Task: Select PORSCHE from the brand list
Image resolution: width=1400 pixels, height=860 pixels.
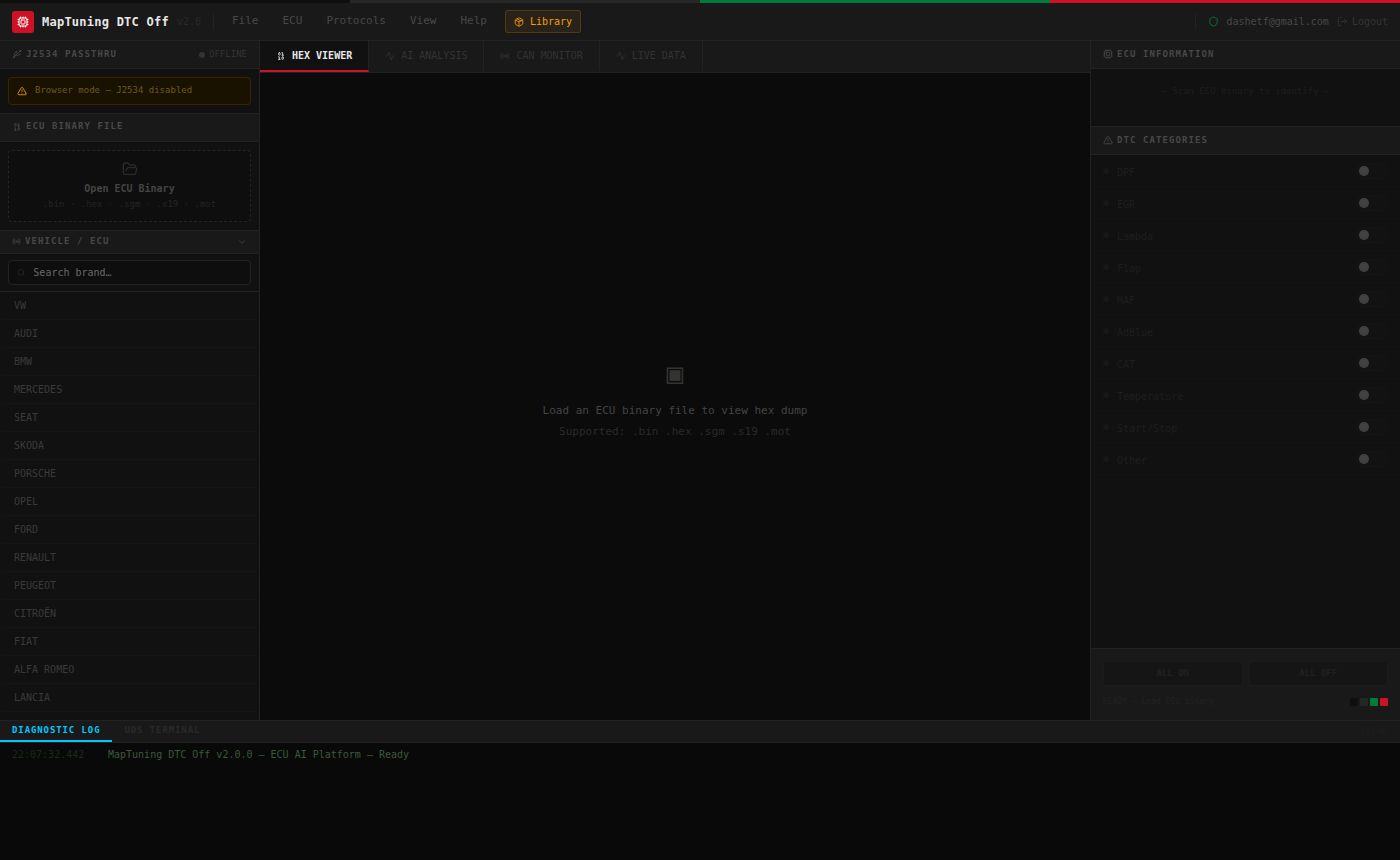Action: pyautogui.click(x=129, y=474)
